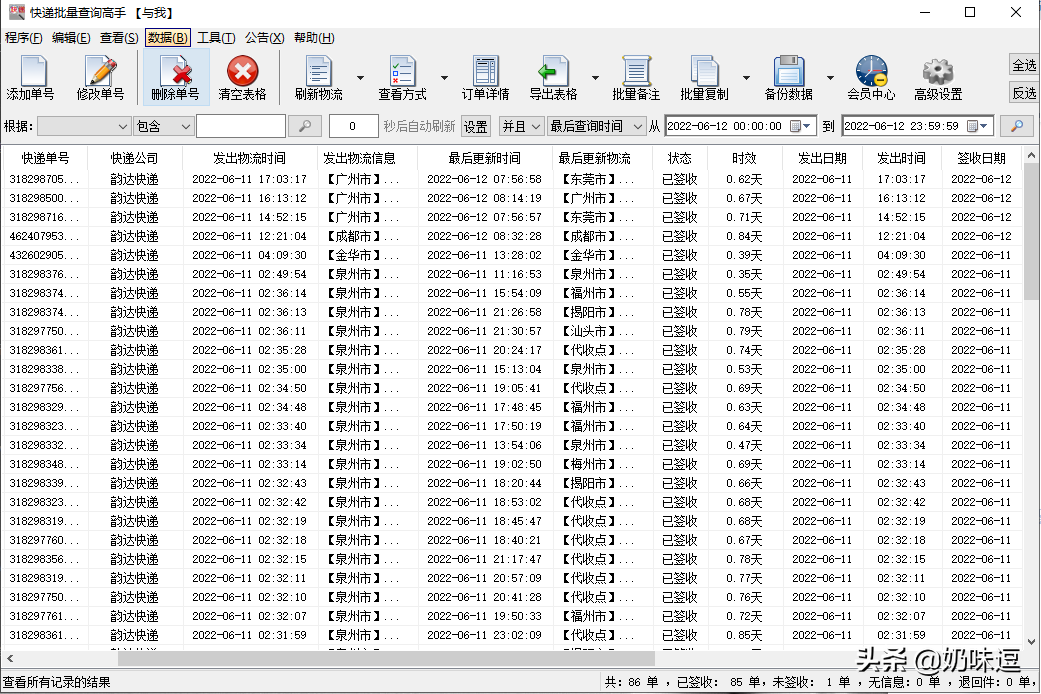Click the 全选 button
The width and height of the screenshot is (1041, 694).
pyautogui.click(x=1024, y=65)
